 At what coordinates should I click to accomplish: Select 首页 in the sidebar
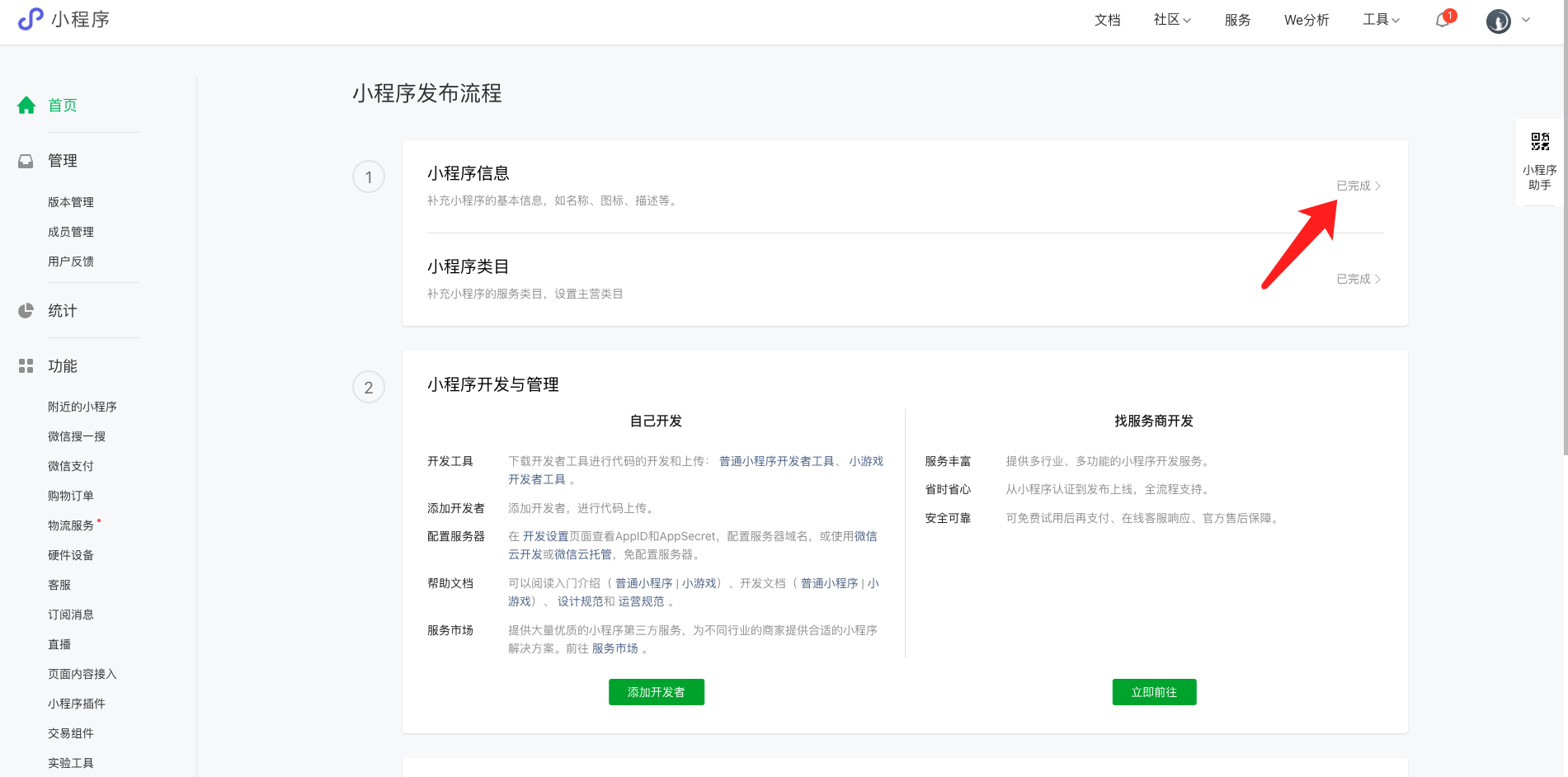pyautogui.click(x=63, y=105)
